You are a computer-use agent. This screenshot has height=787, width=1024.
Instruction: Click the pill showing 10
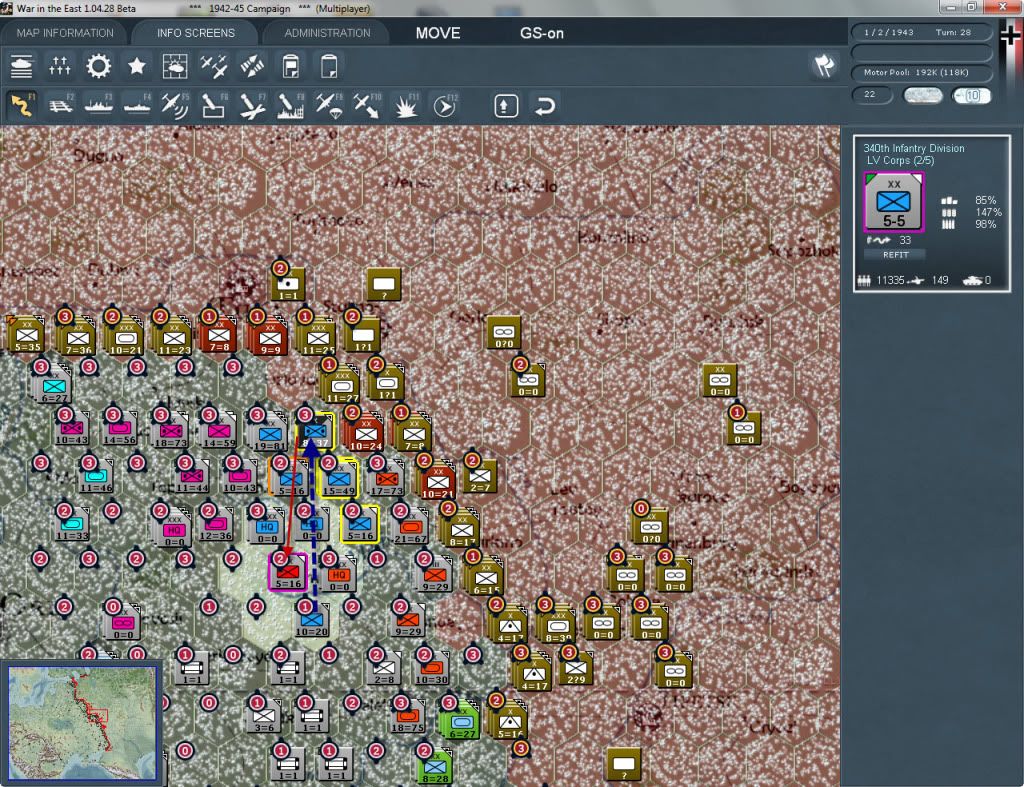[971, 95]
